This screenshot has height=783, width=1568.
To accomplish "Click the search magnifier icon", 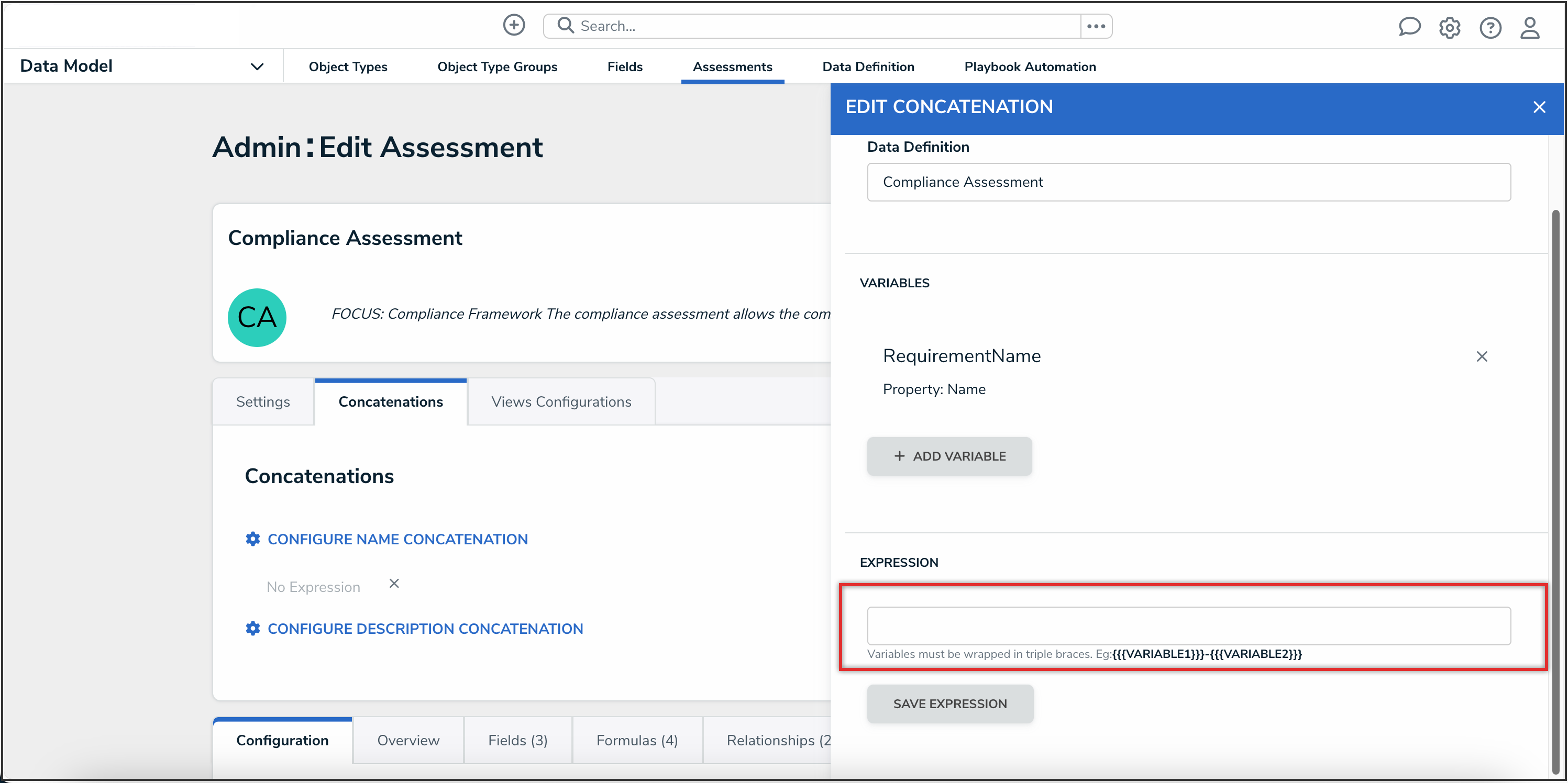I will point(566,26).
